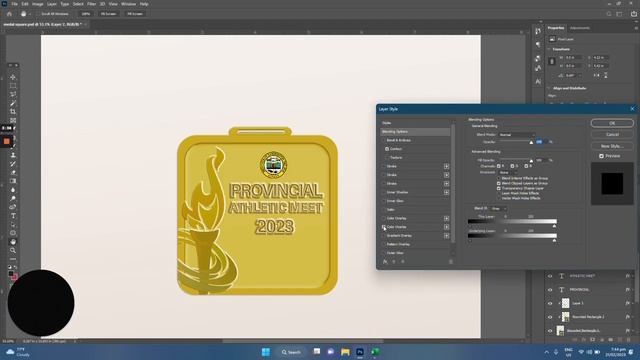This screenshot has width=640, height=360.
Task: Hide the ATHLETIC MEET layer
Action: (x=550, y=276)
